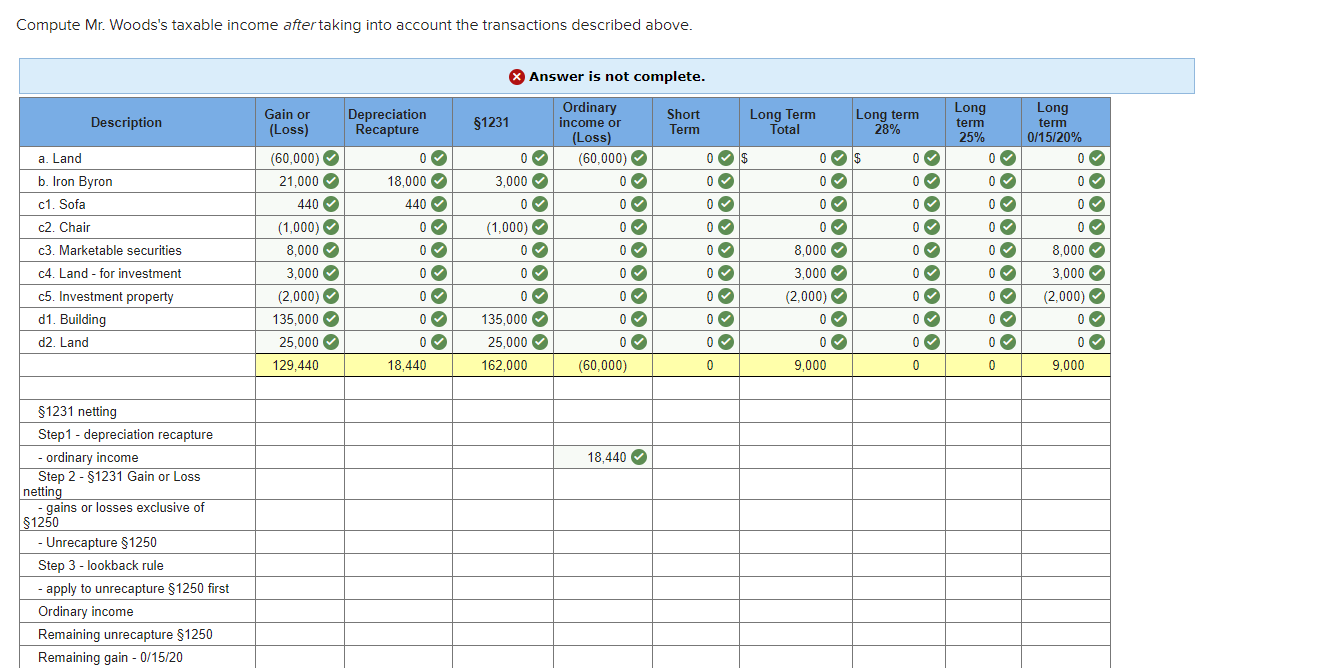
Task: Click the Ordinary income or (Loss) header
Action: pos(603,122)
